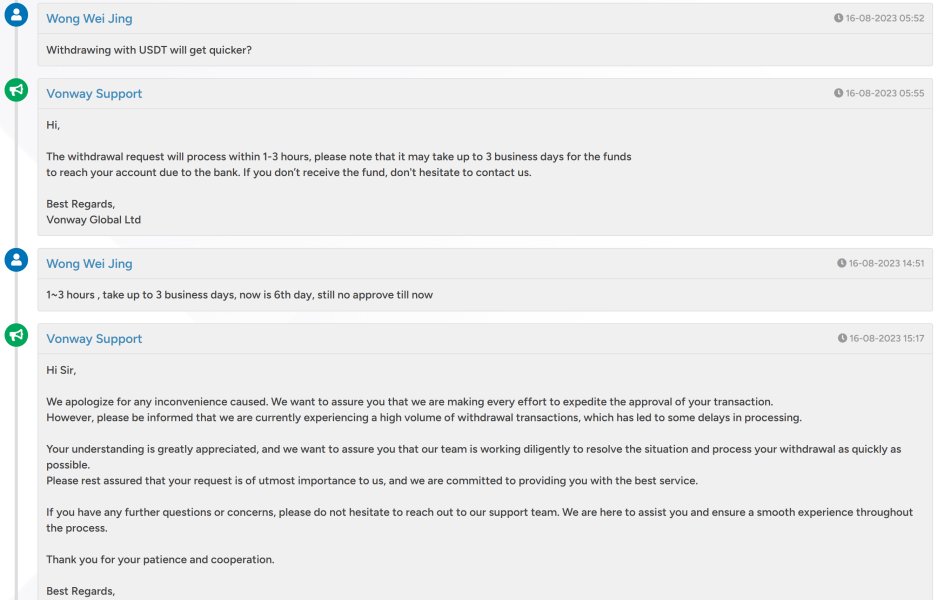Click the 'Withdrawing with USDT will get quicker?' message
The image size is (944, 600).
[x=149, y=50]
